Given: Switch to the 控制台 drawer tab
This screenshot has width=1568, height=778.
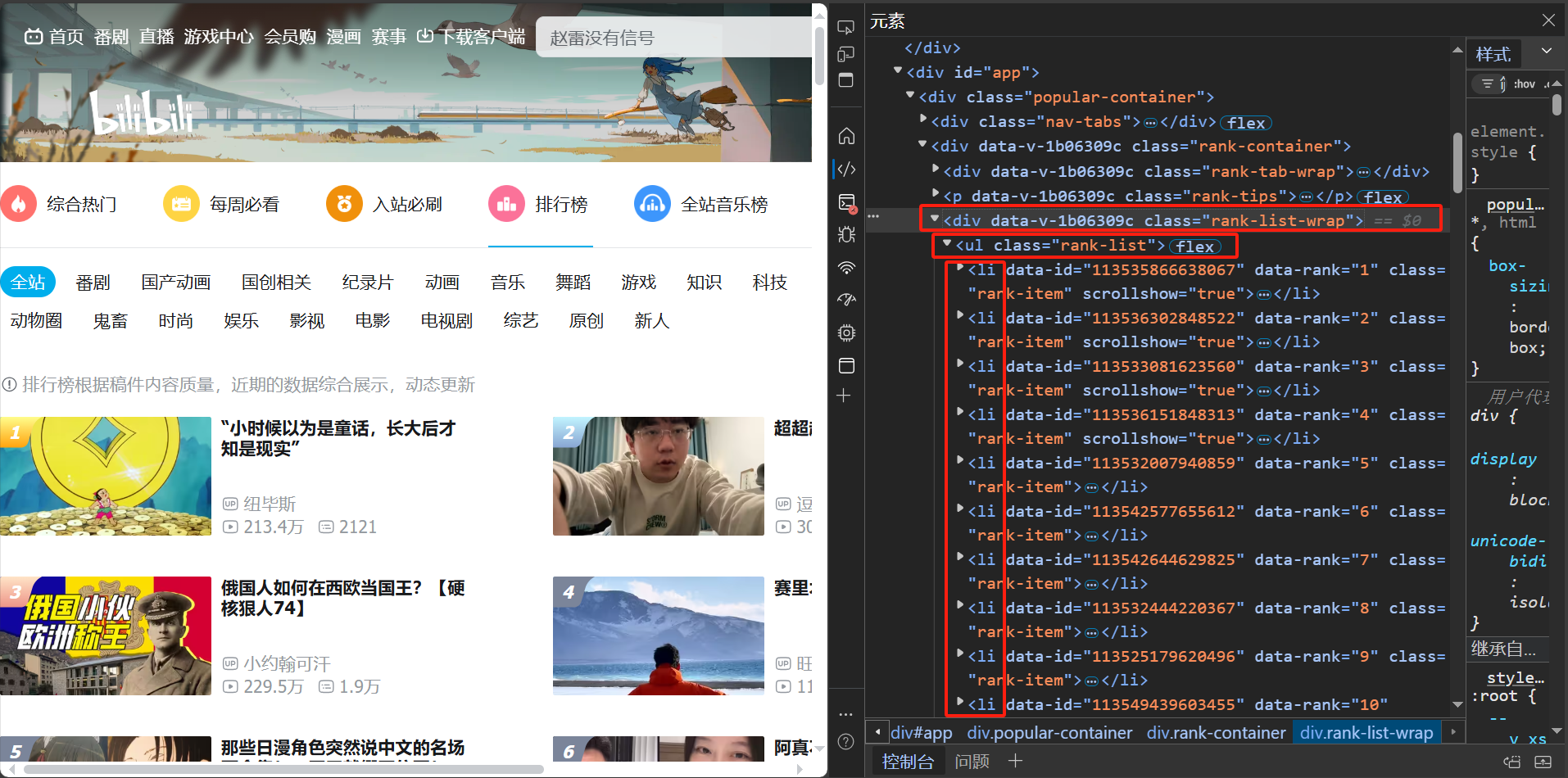Looking at the screenshot, I should coord(908,762).
